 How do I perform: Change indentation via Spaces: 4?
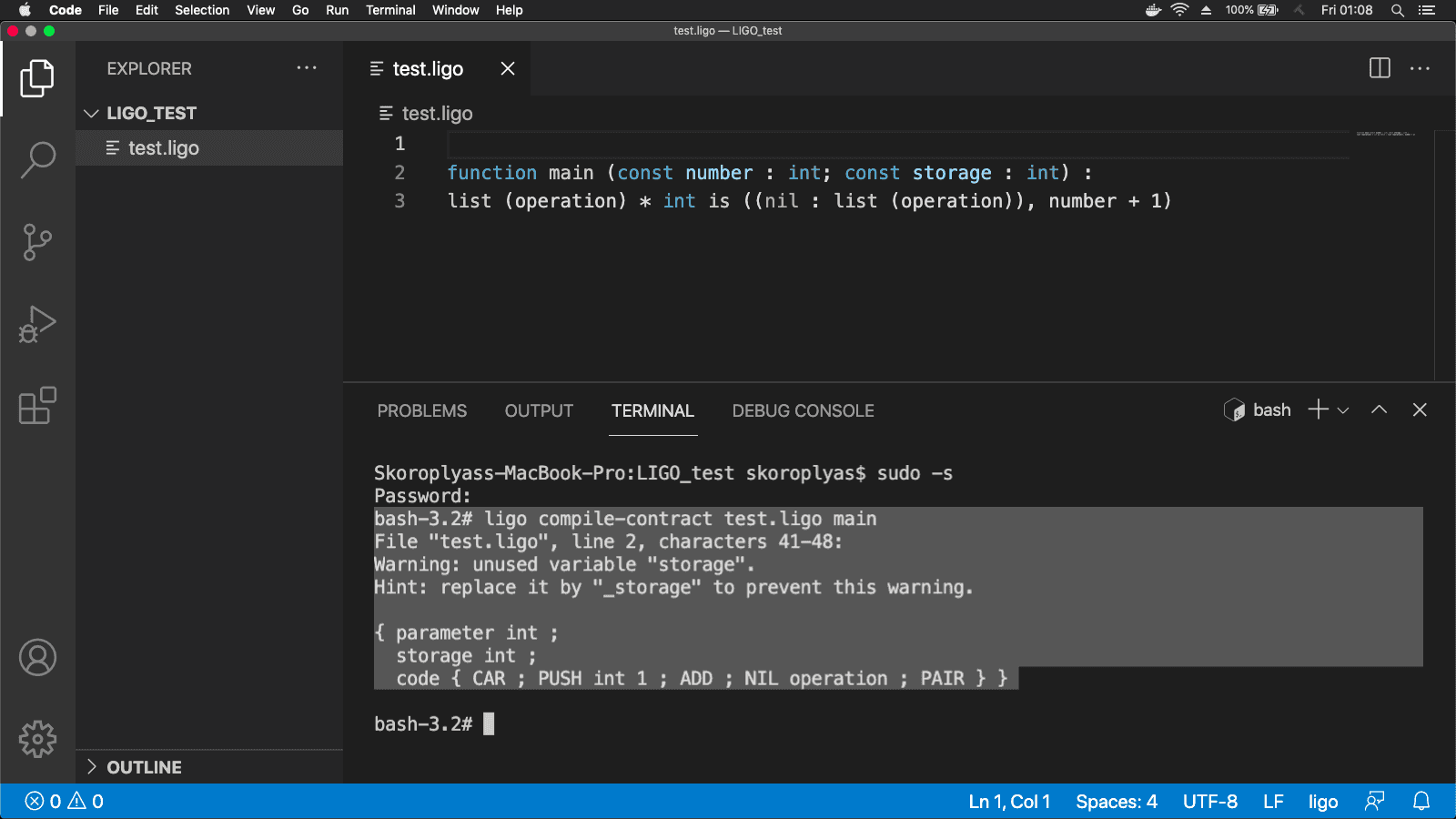1116,801
